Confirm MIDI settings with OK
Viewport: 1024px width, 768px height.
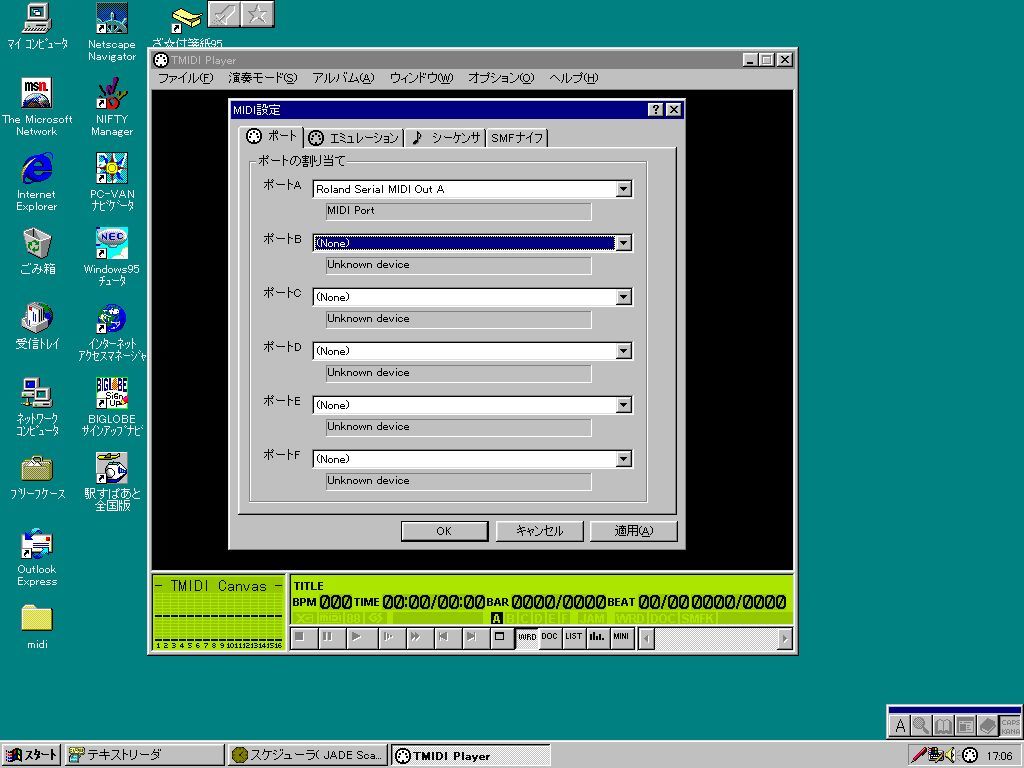coord(444,531)
